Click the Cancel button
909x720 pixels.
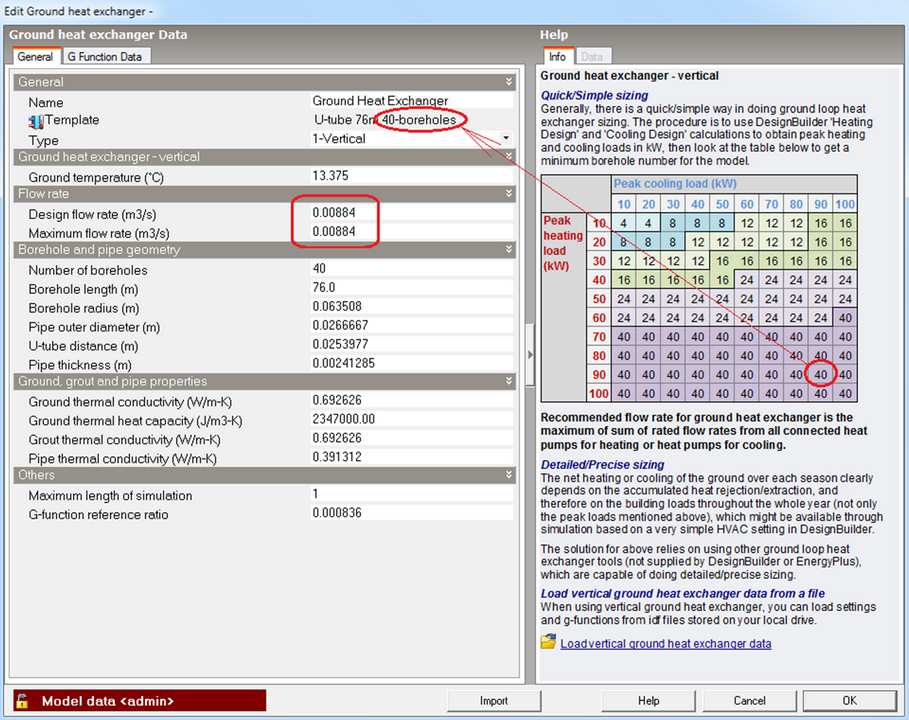point(749,701)
